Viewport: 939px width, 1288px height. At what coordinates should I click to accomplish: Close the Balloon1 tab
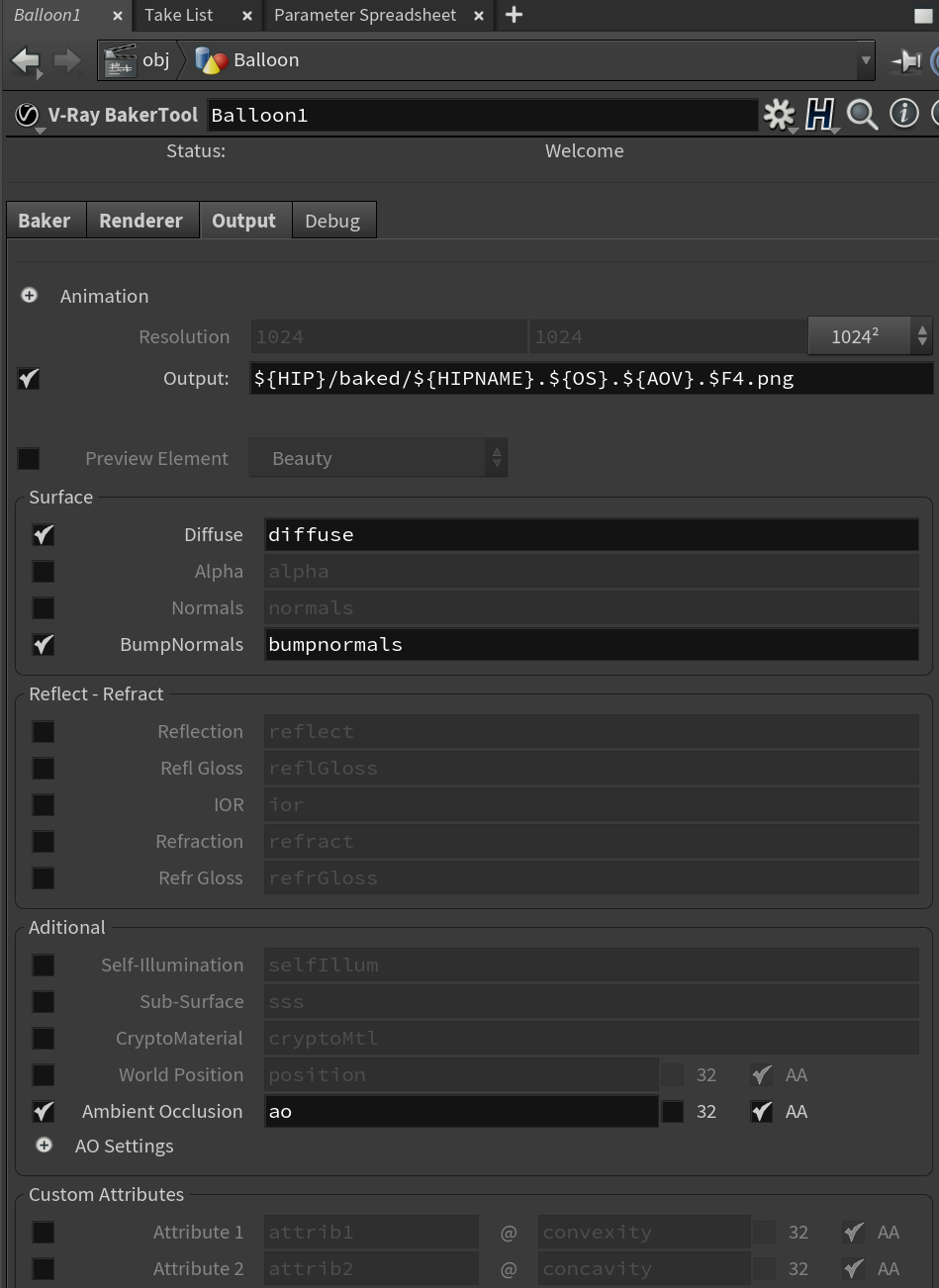[117, 16]
